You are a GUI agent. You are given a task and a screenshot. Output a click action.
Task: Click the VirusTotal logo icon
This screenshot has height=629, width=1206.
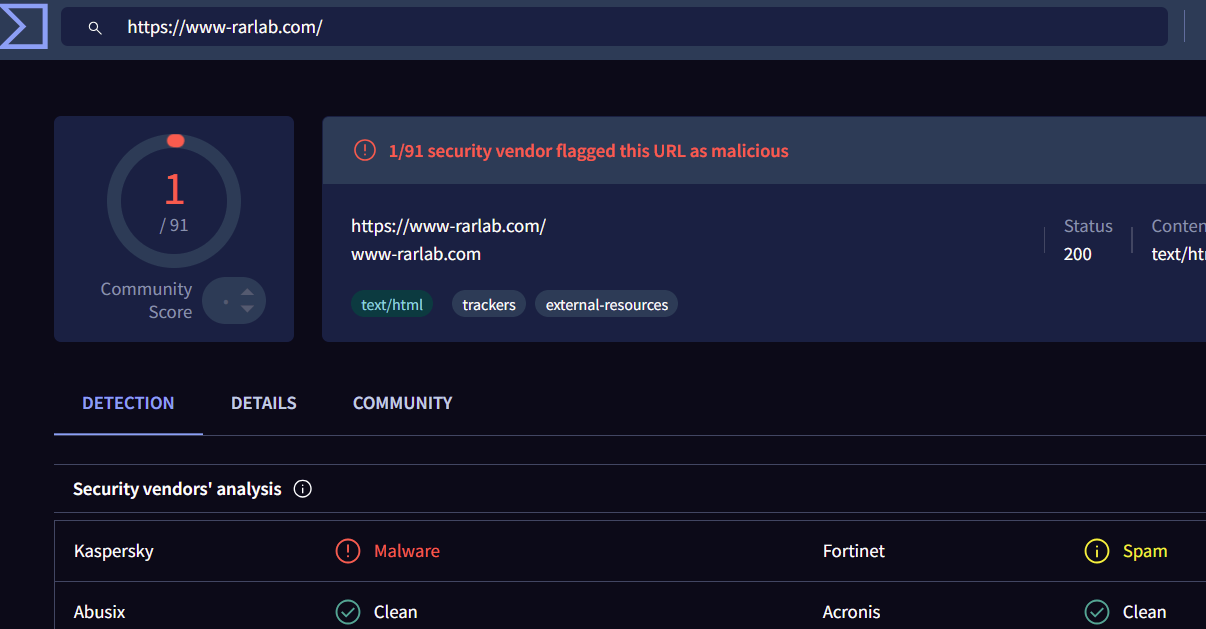tap(22, 25)
